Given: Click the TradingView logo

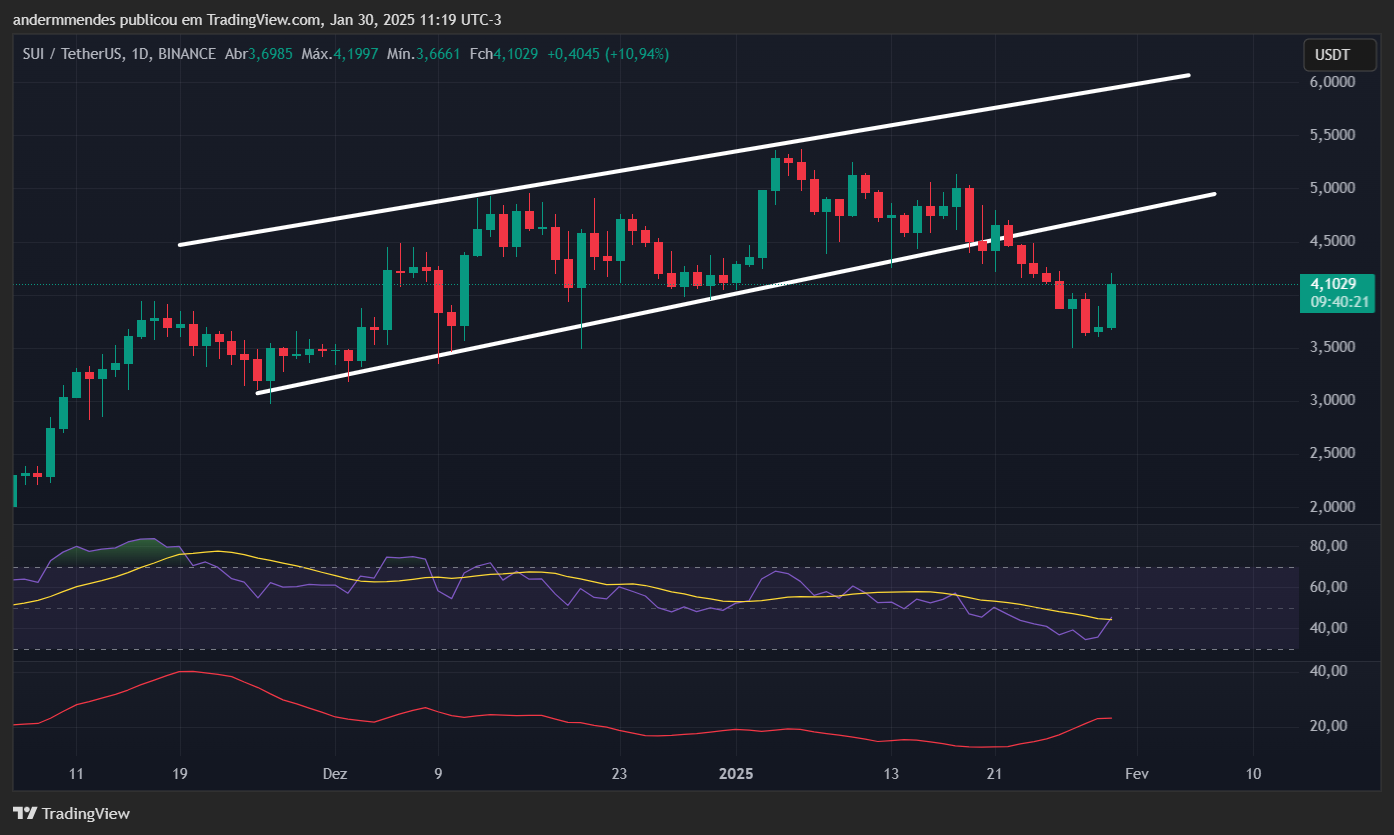Looking at the screenshot, I should (x=71, y=813).
